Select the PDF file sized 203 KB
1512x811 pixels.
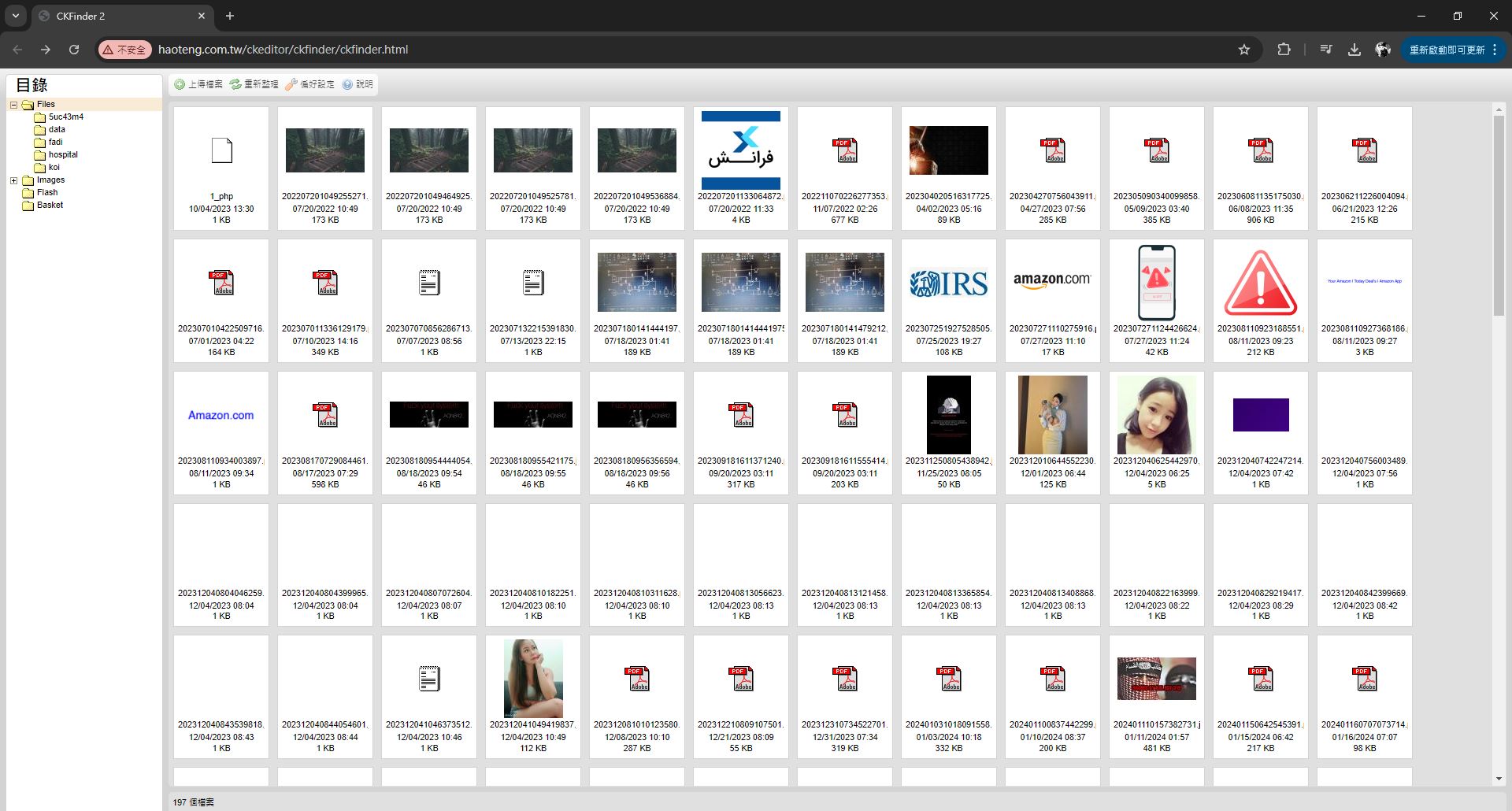pyautogui.click(x=845, y=415)
